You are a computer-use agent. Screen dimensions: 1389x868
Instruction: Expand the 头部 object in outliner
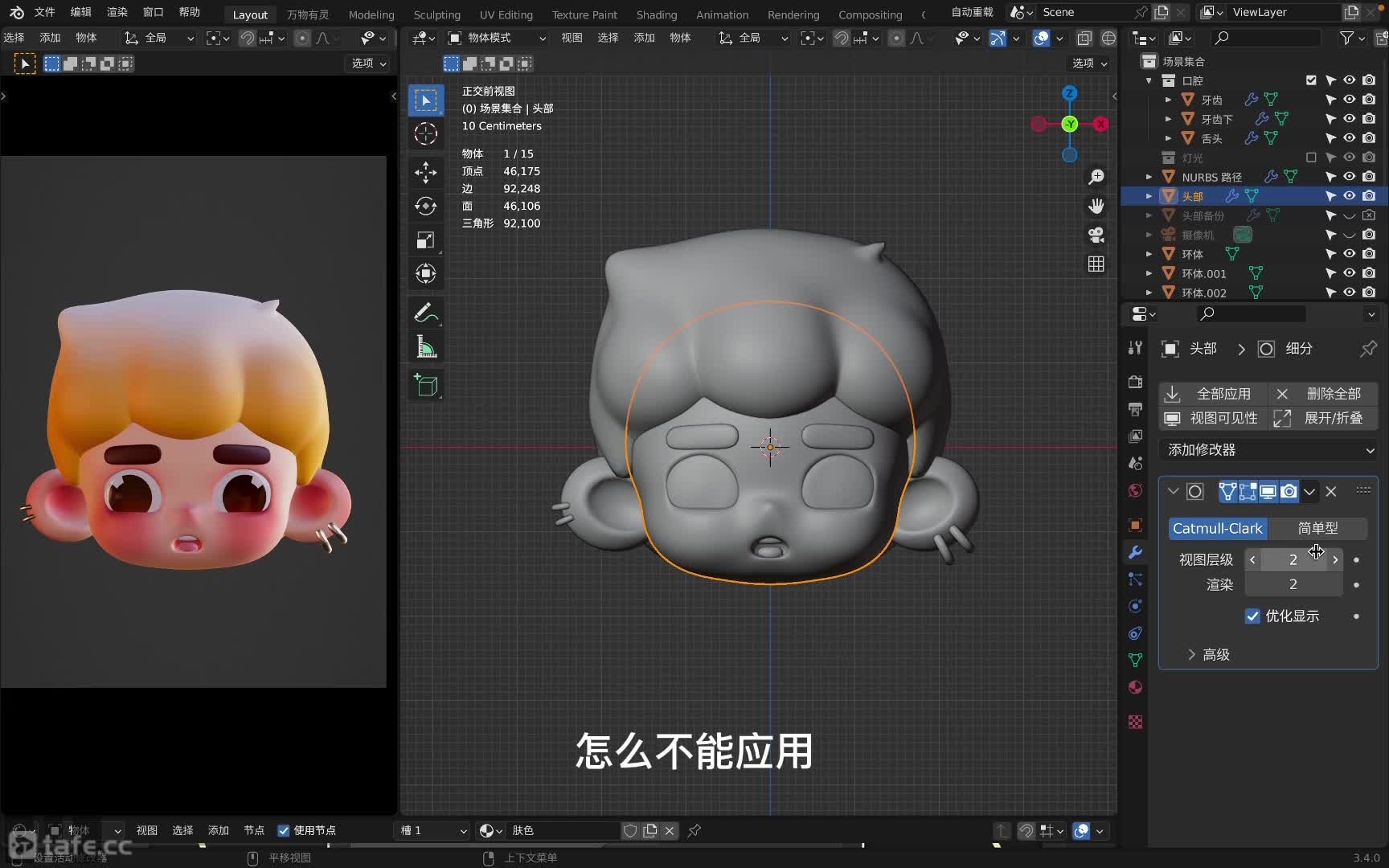point(1149,196)
